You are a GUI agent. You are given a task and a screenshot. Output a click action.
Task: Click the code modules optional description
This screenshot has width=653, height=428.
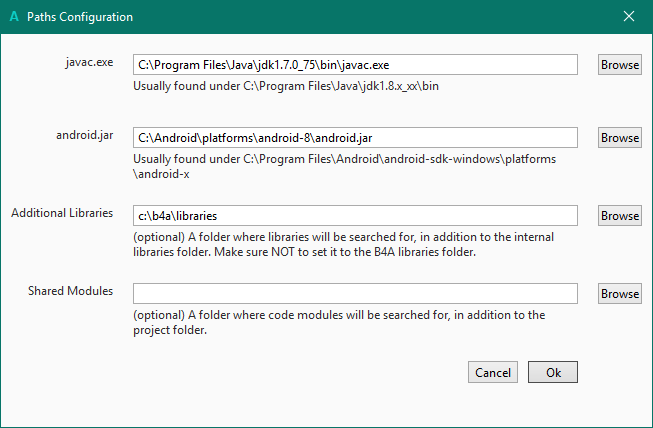[339, 322]
